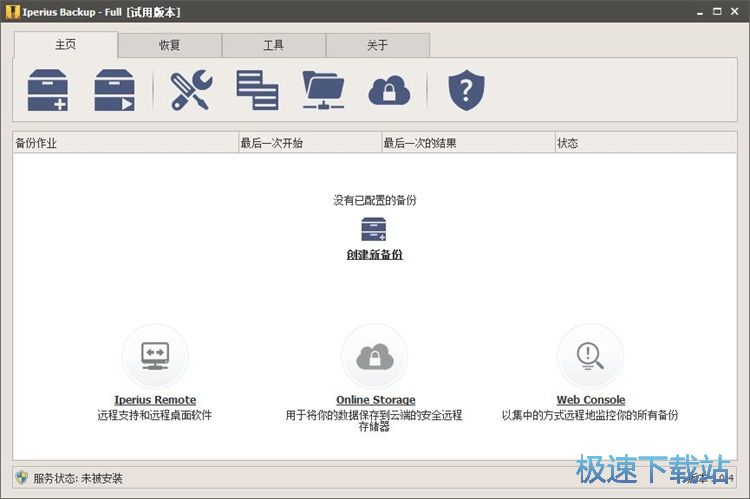Open the log reports stacked sheets icon
The width and height of the screenshot is (750, 499).
tap(257, 90)
